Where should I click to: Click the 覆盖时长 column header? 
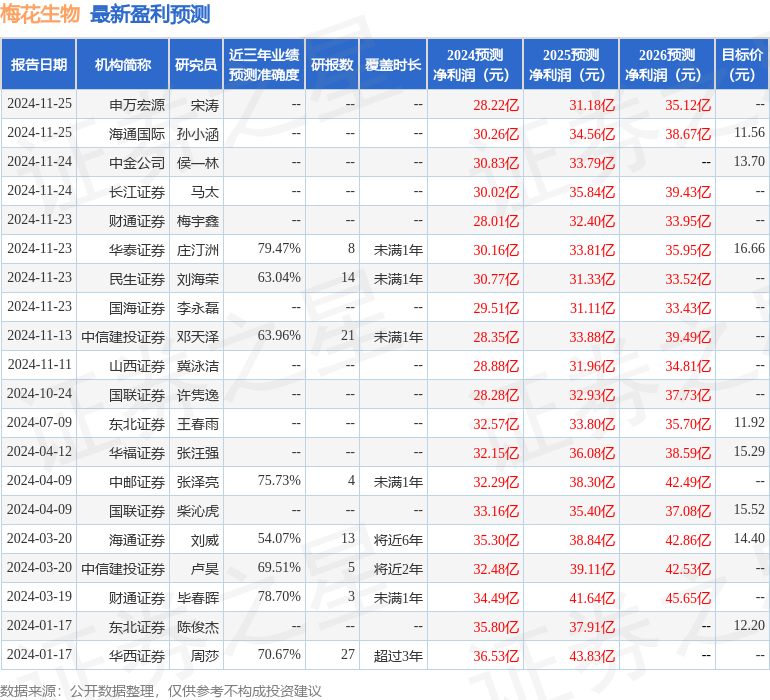pyautogui.click(x=393, y=65)
